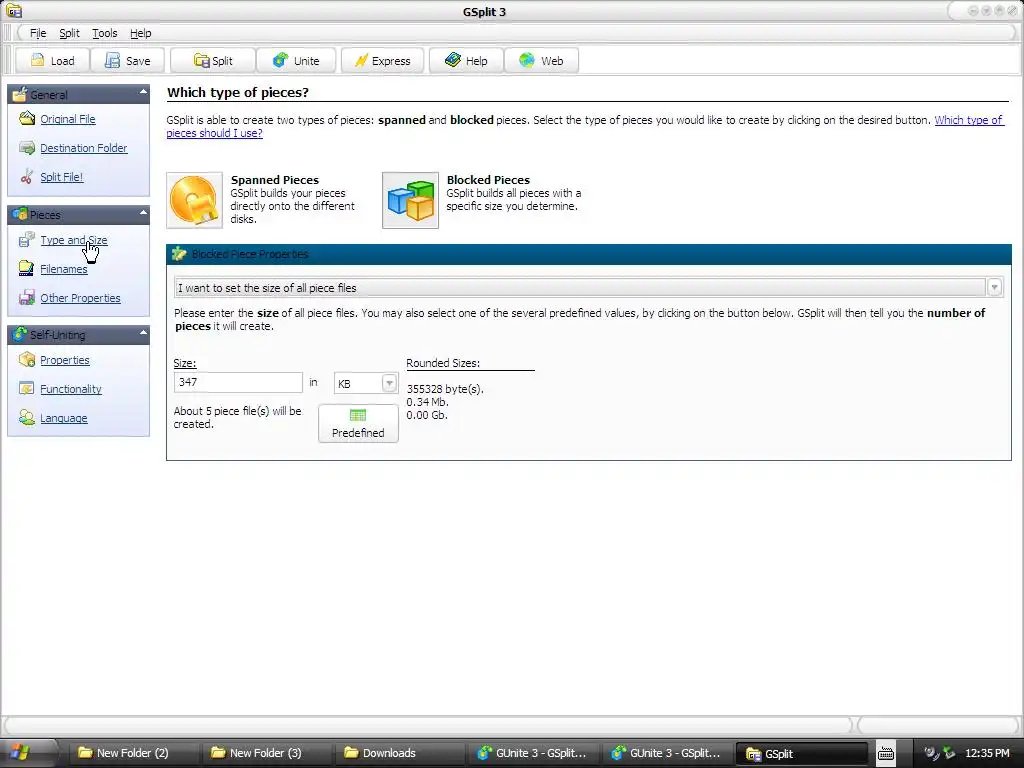Switch to first GUnite 3 taskbar window

[532, 753]
